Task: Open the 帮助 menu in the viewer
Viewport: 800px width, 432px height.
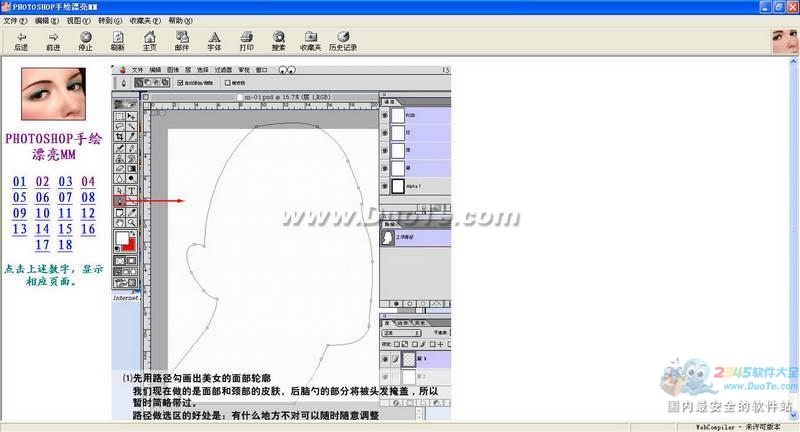Action: (180, 21)
